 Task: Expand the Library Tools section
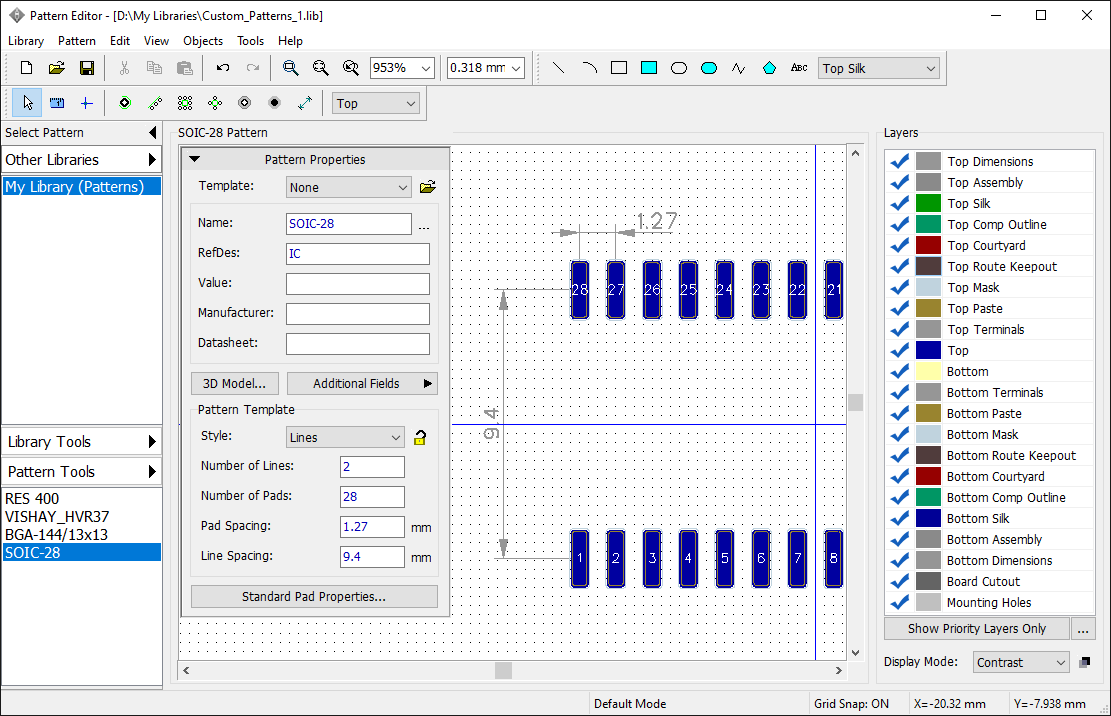point(81,442)
